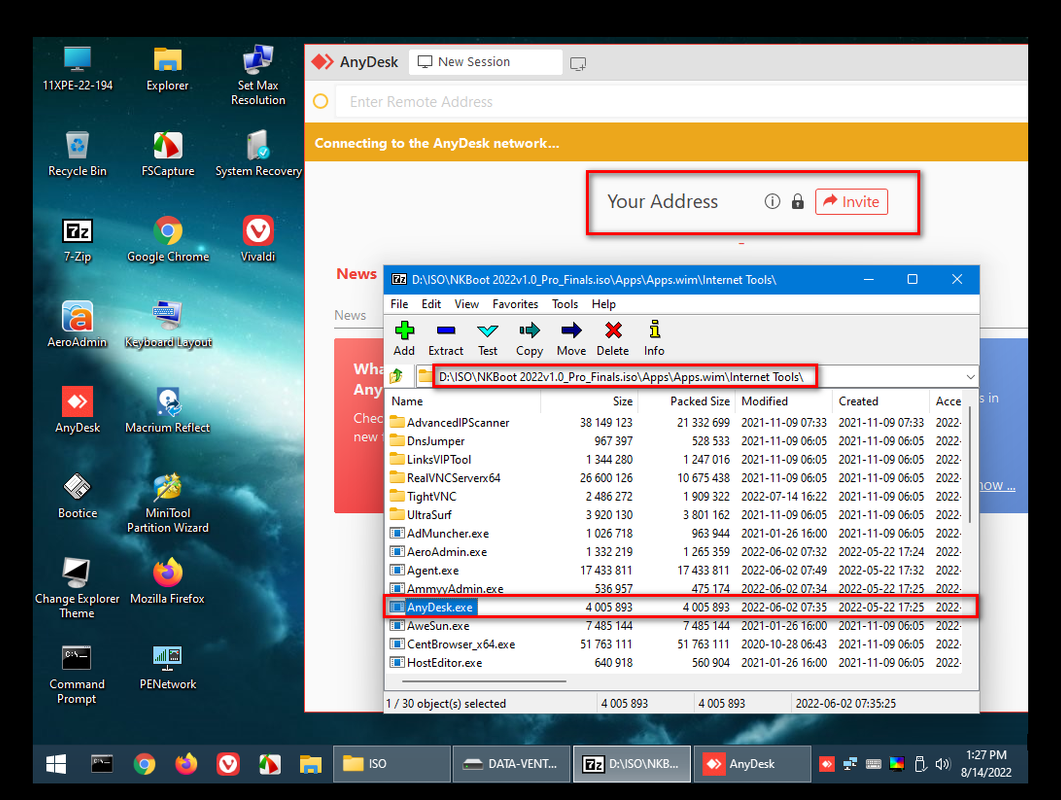Open the Vivaldi desktop icon
Viewport: 1061px width, 800px height.
[258, 241]
